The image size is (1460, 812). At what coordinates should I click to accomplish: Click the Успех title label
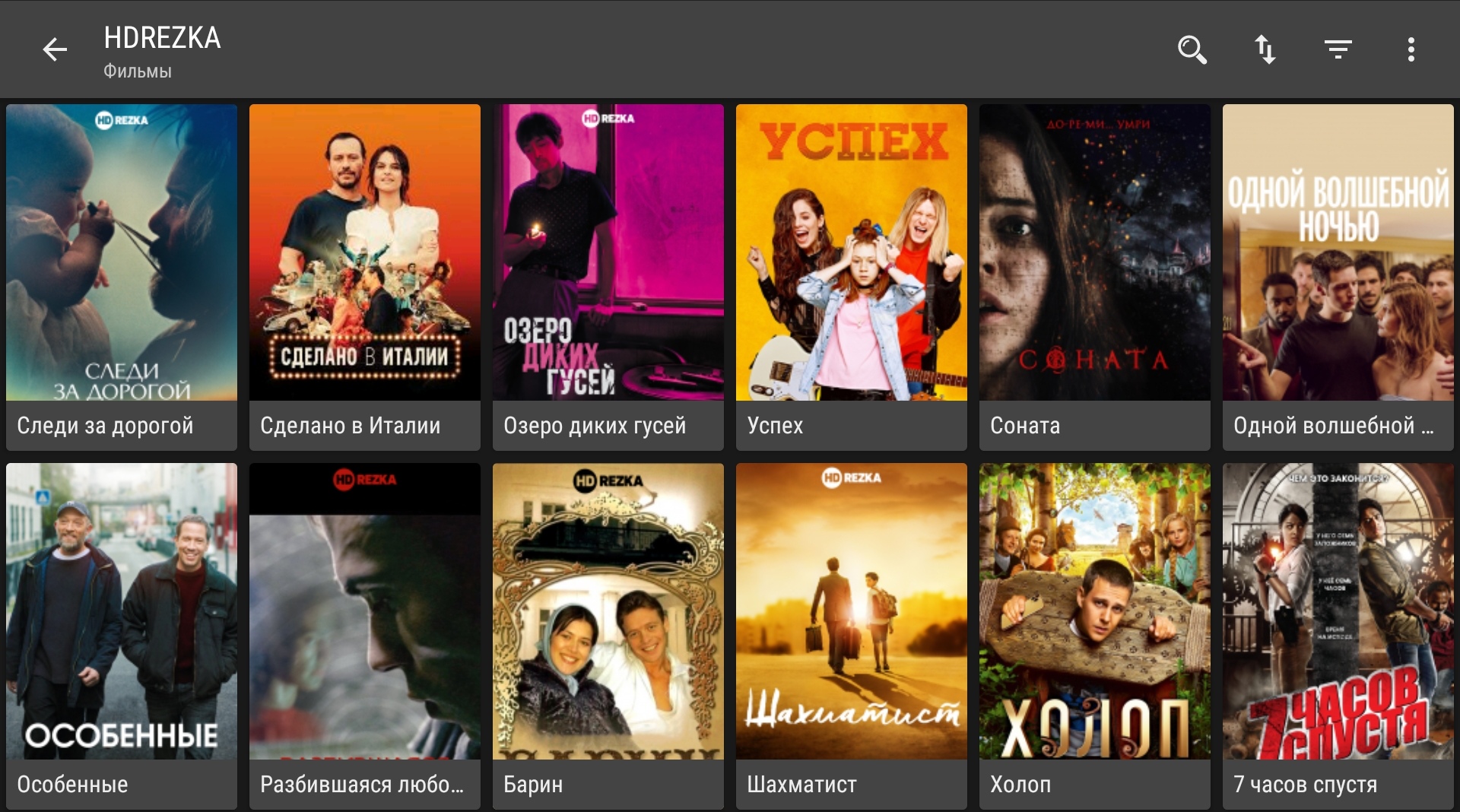(775, 426)
